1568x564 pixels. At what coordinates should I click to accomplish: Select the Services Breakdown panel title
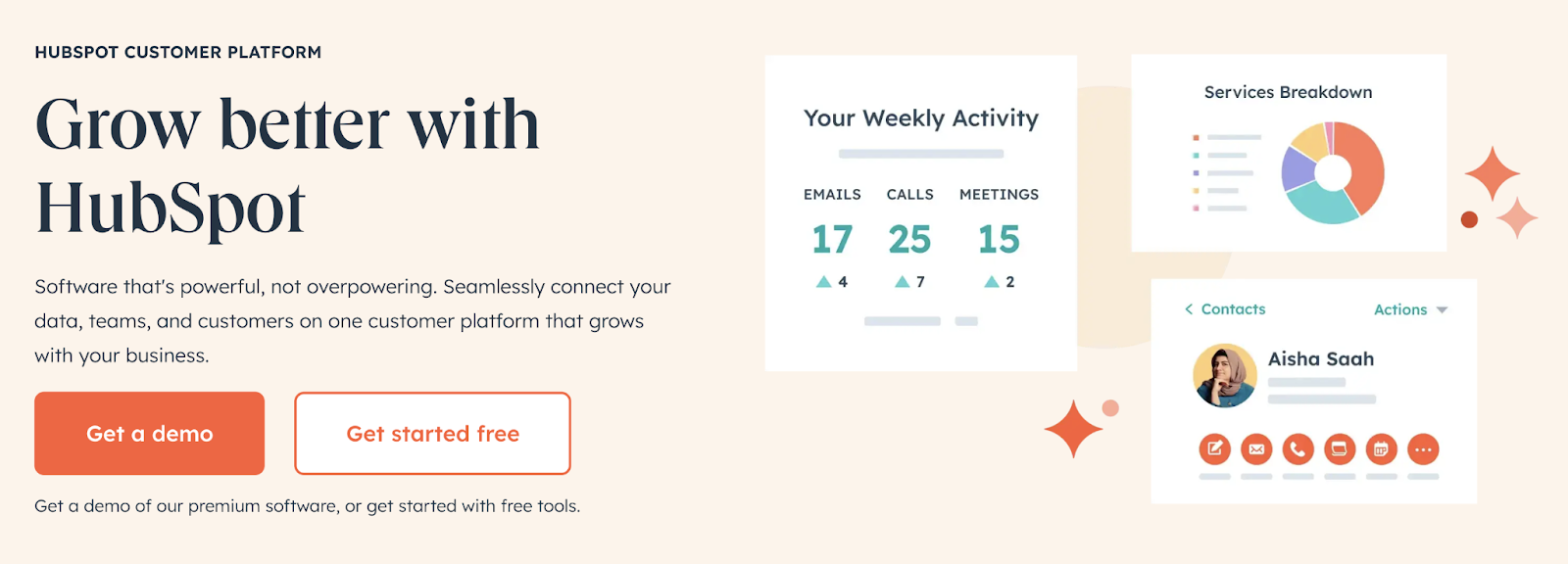tap(1288, 91)
